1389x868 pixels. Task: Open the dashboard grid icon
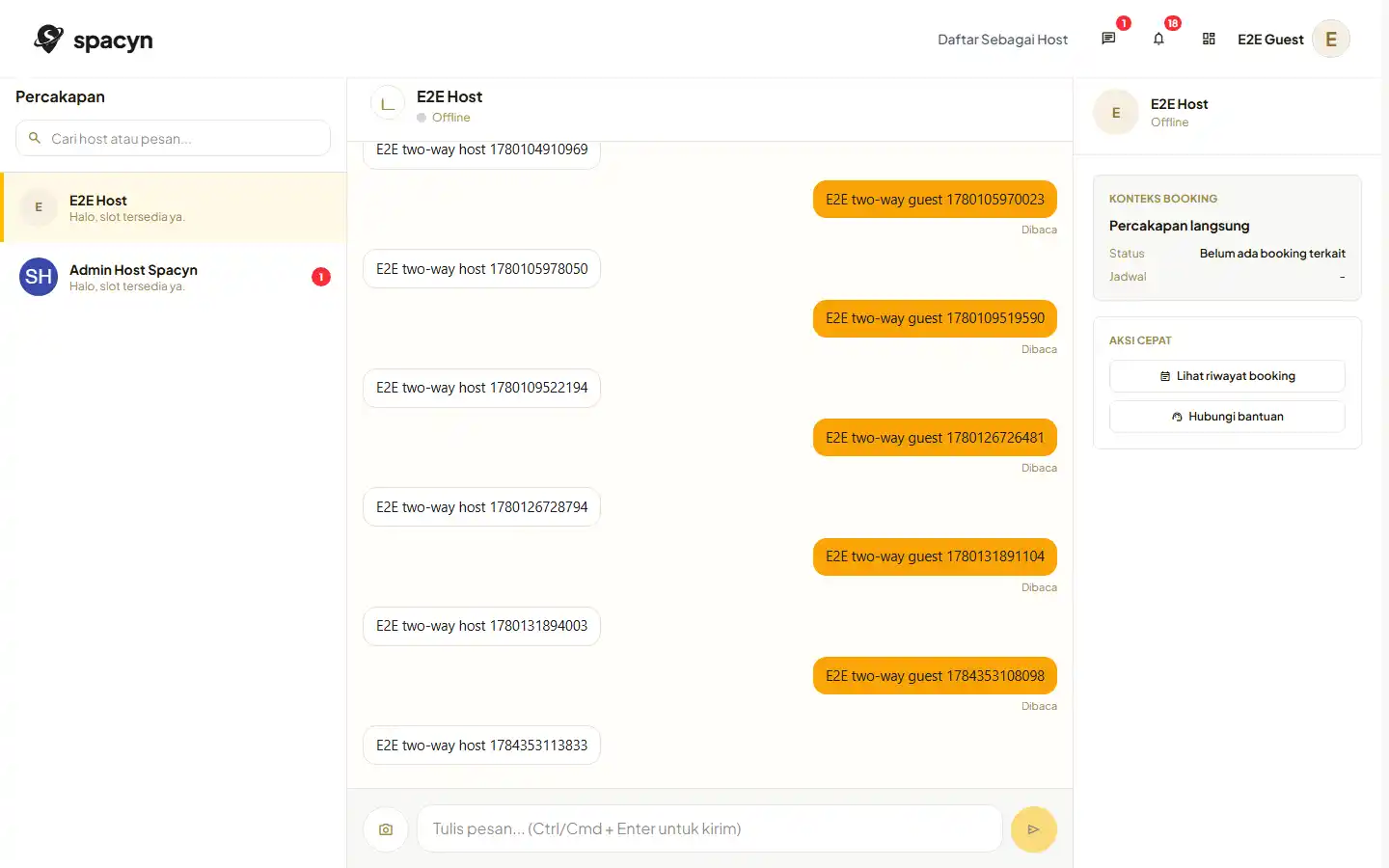pos(1209,39)
